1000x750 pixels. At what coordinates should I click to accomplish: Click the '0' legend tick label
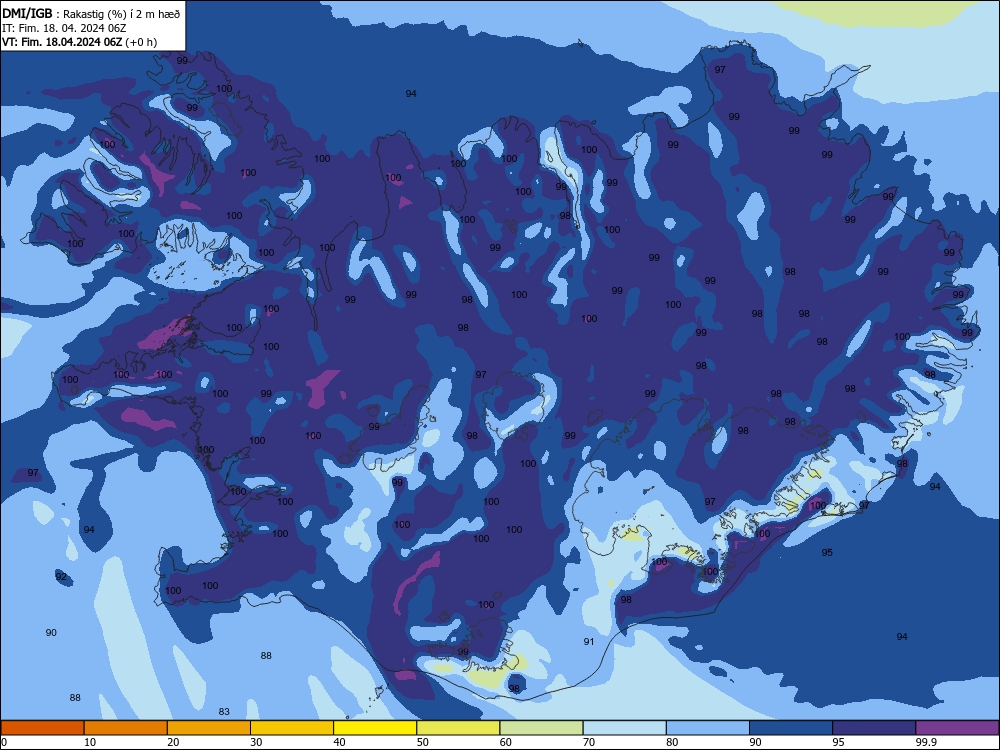[x=4, y=742]
